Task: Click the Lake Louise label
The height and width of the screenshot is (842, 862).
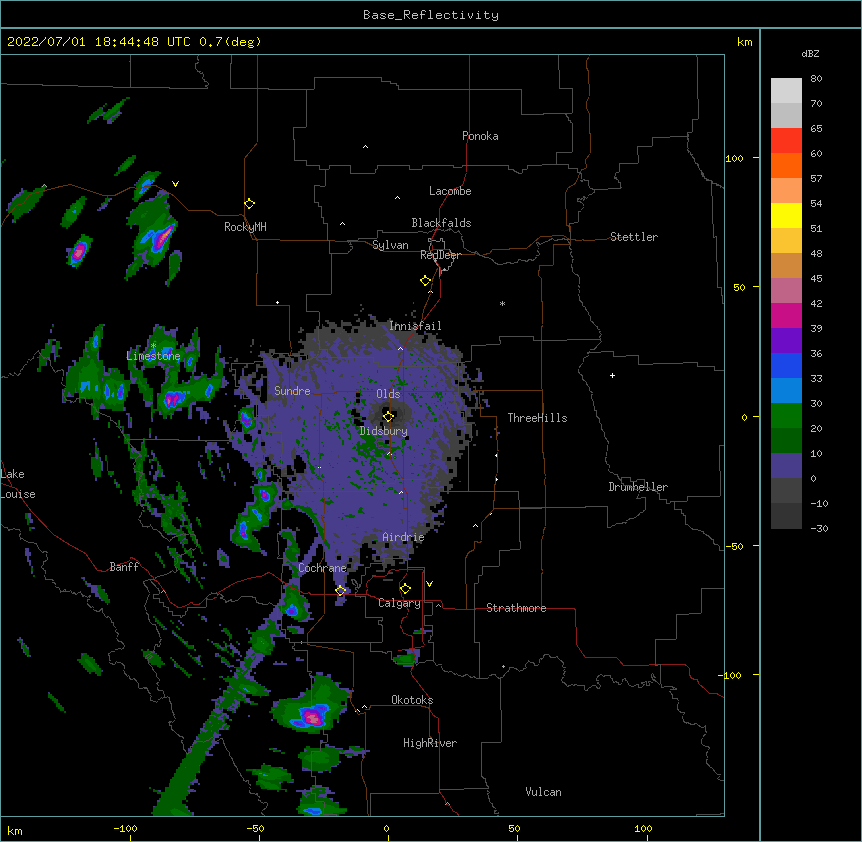Action: (x=18, y=484)
